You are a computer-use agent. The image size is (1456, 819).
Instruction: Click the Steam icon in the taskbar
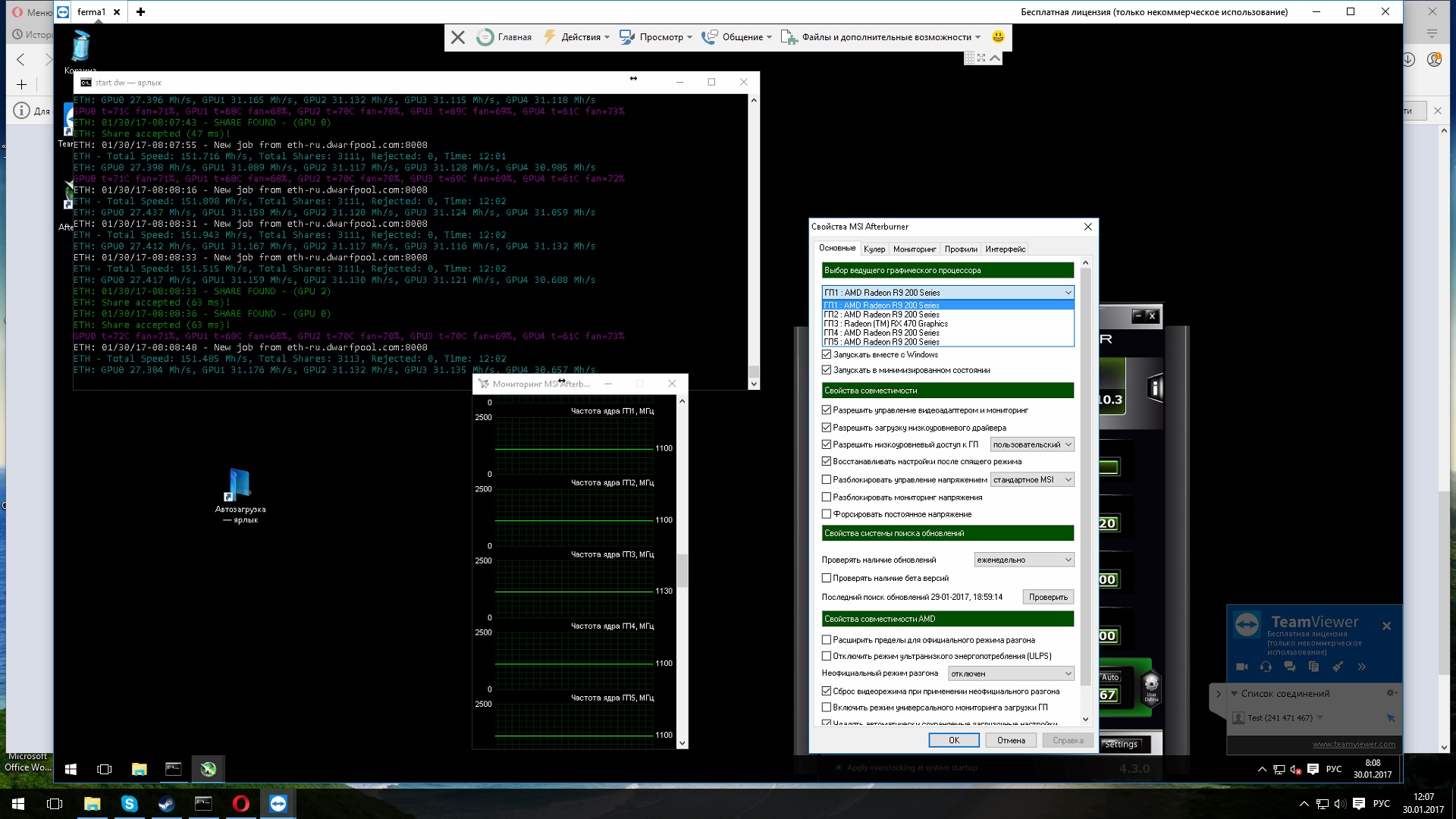[x=166, y=804]
